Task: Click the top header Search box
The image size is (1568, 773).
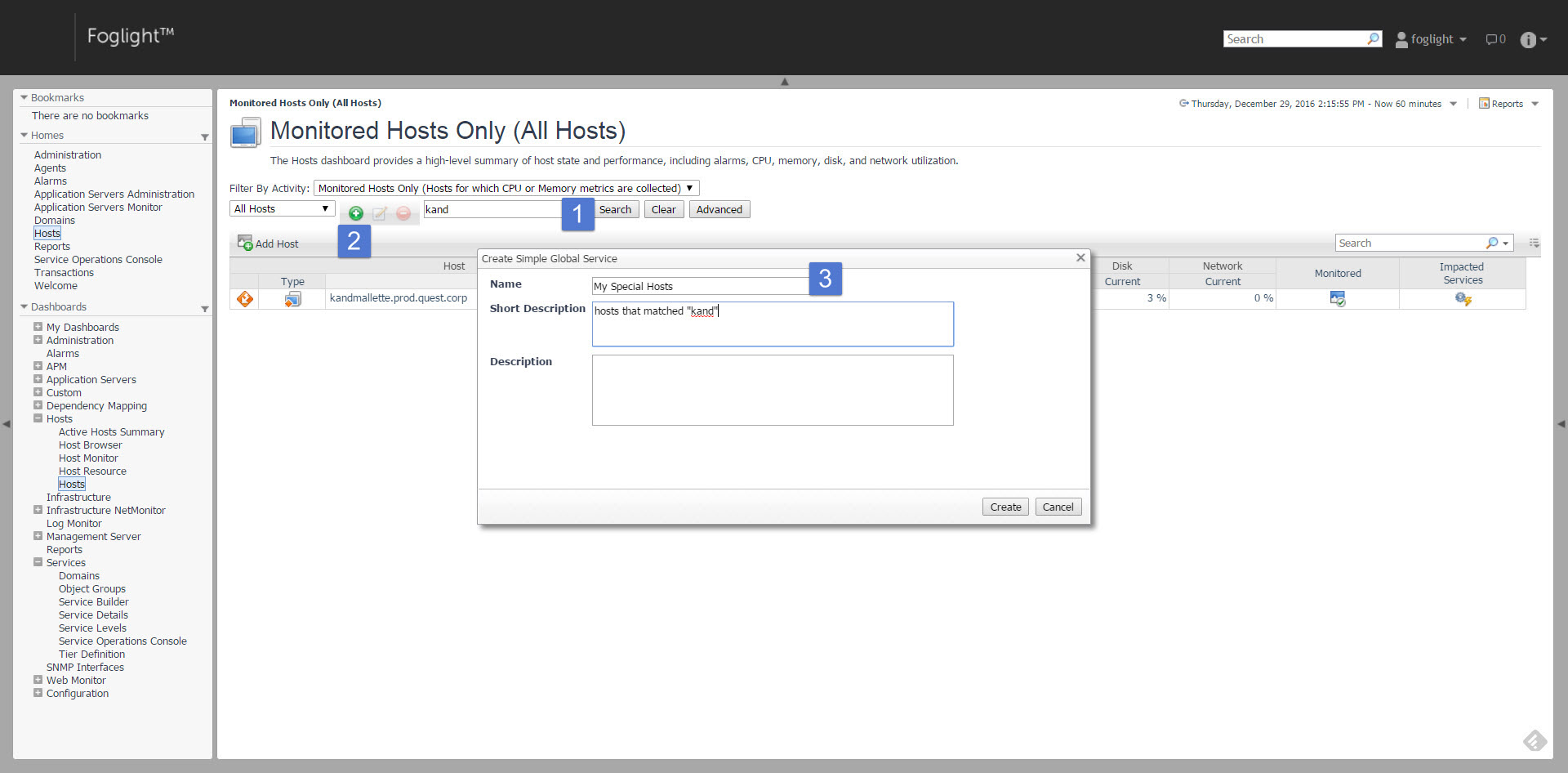Action: click(x=1294, y=39)
